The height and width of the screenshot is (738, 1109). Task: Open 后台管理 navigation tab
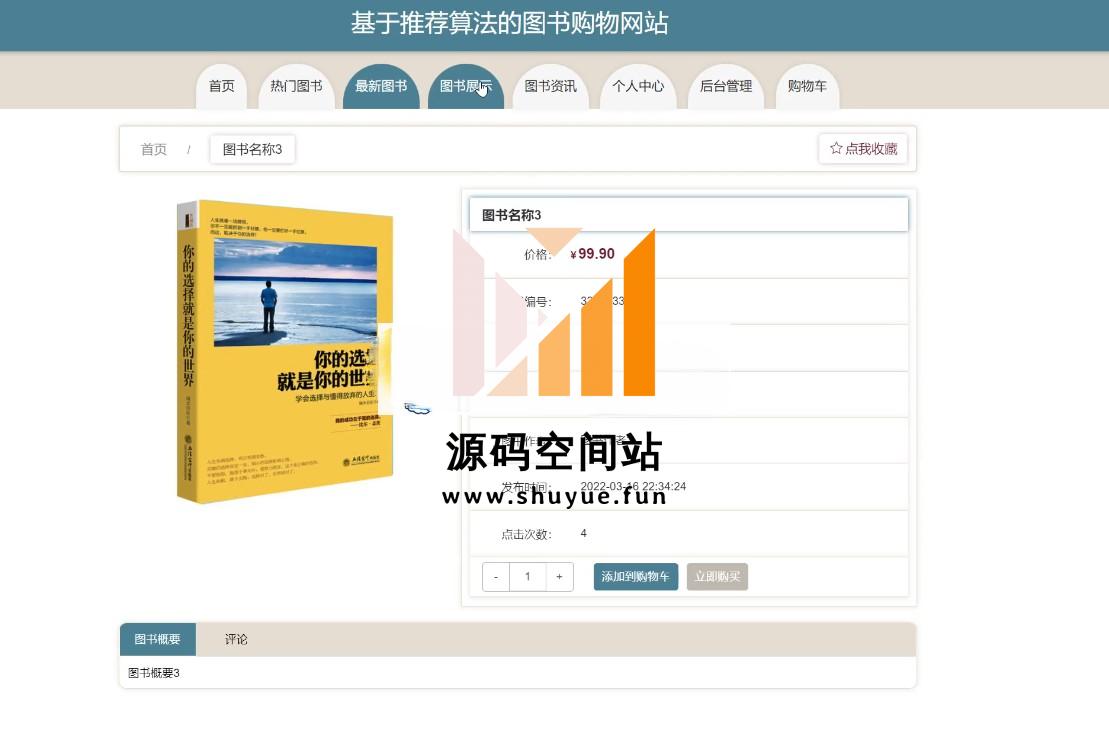pyautogui.click(x=726, y=86)
